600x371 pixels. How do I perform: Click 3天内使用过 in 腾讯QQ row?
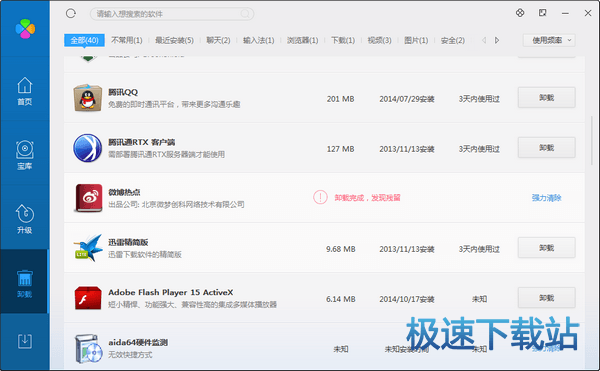479,99
